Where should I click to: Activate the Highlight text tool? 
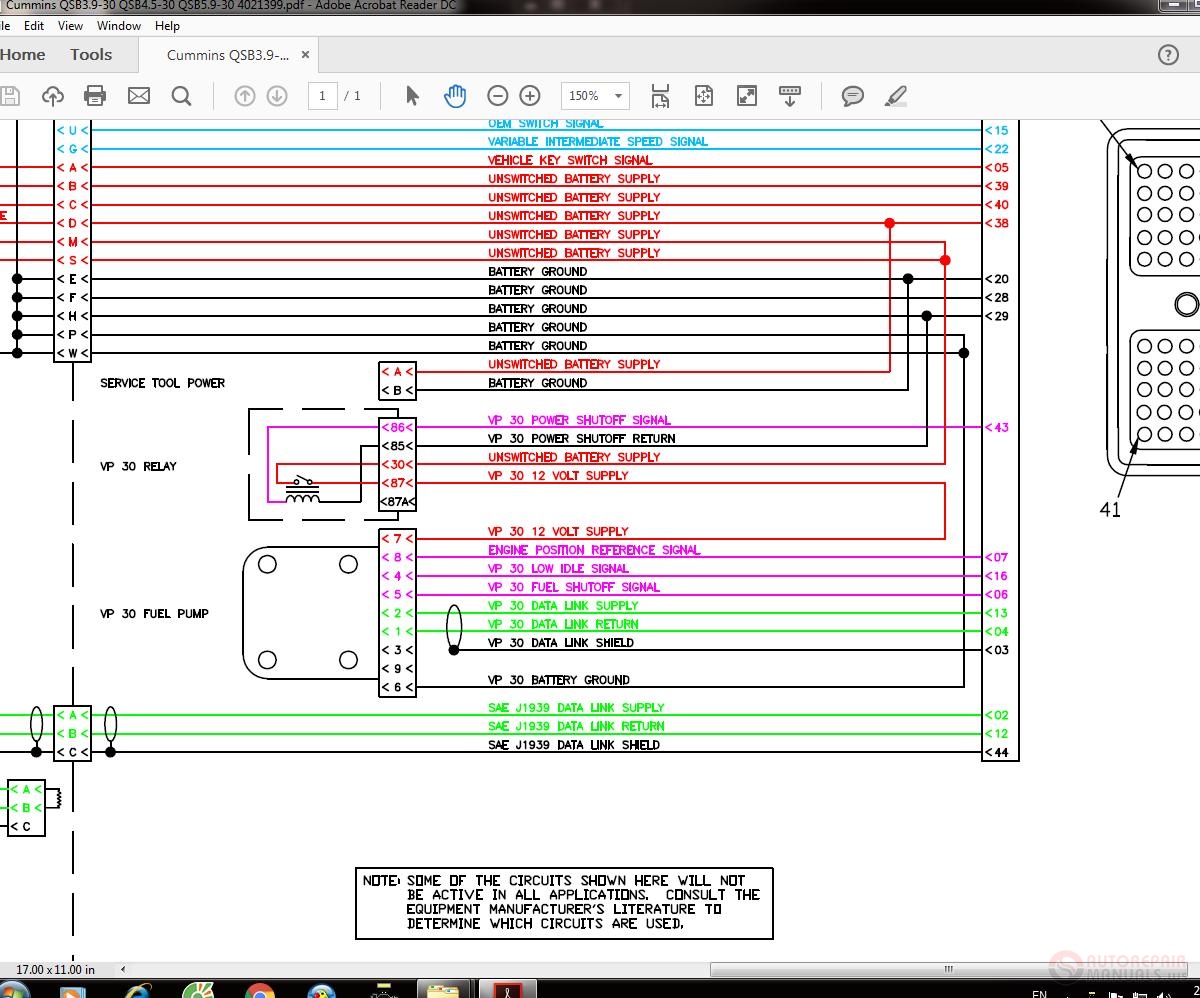tap(896, 95)
